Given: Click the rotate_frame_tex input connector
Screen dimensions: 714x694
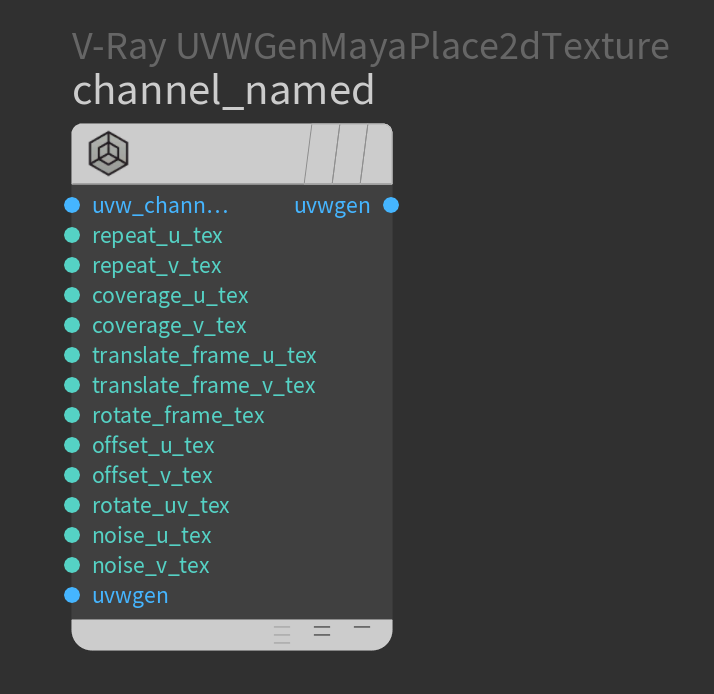Looking at the screenshot, I should click(x=72, y=415).
